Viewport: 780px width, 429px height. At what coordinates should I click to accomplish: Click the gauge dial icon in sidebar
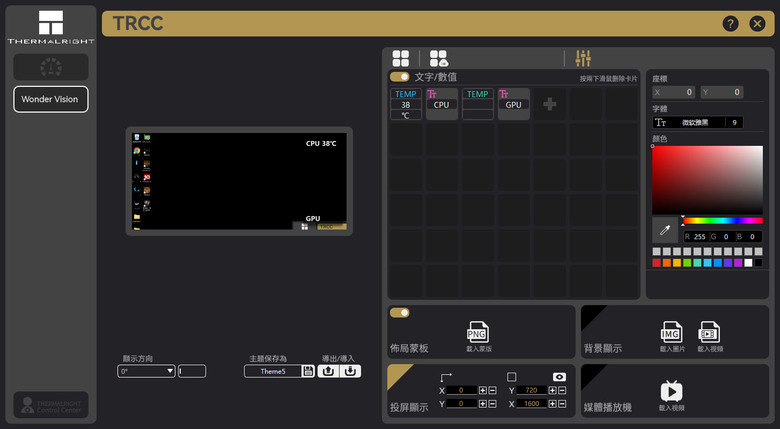(x=51, y=67)
